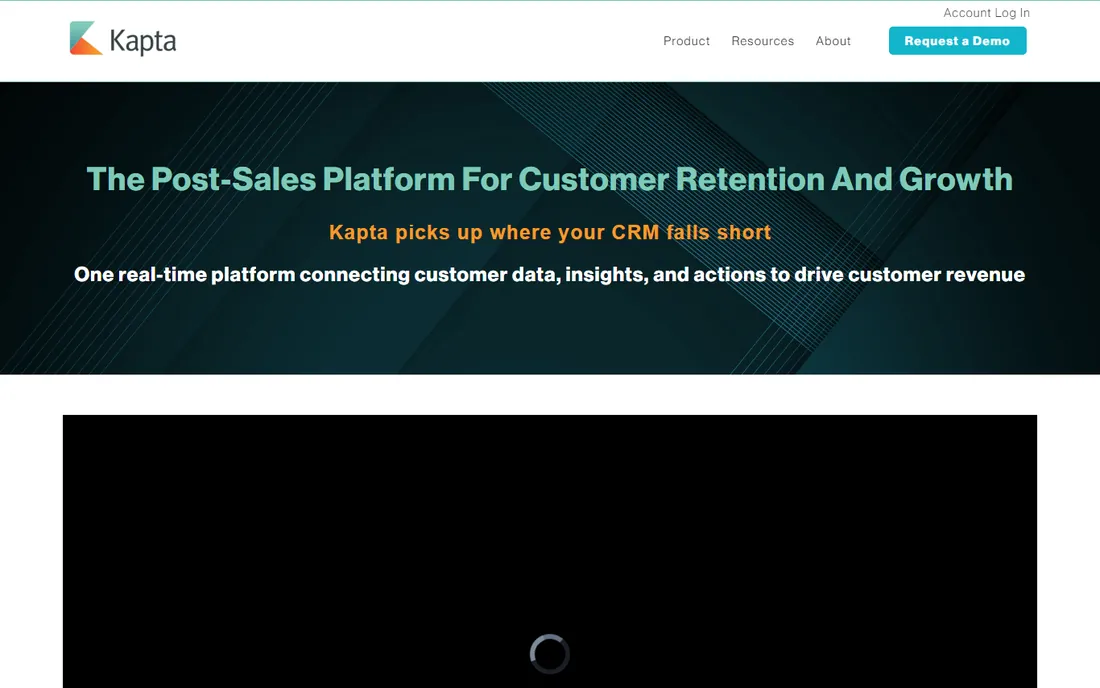1100x688 pixels.
Task: Click the loading video player area
Action: (549, 551)
